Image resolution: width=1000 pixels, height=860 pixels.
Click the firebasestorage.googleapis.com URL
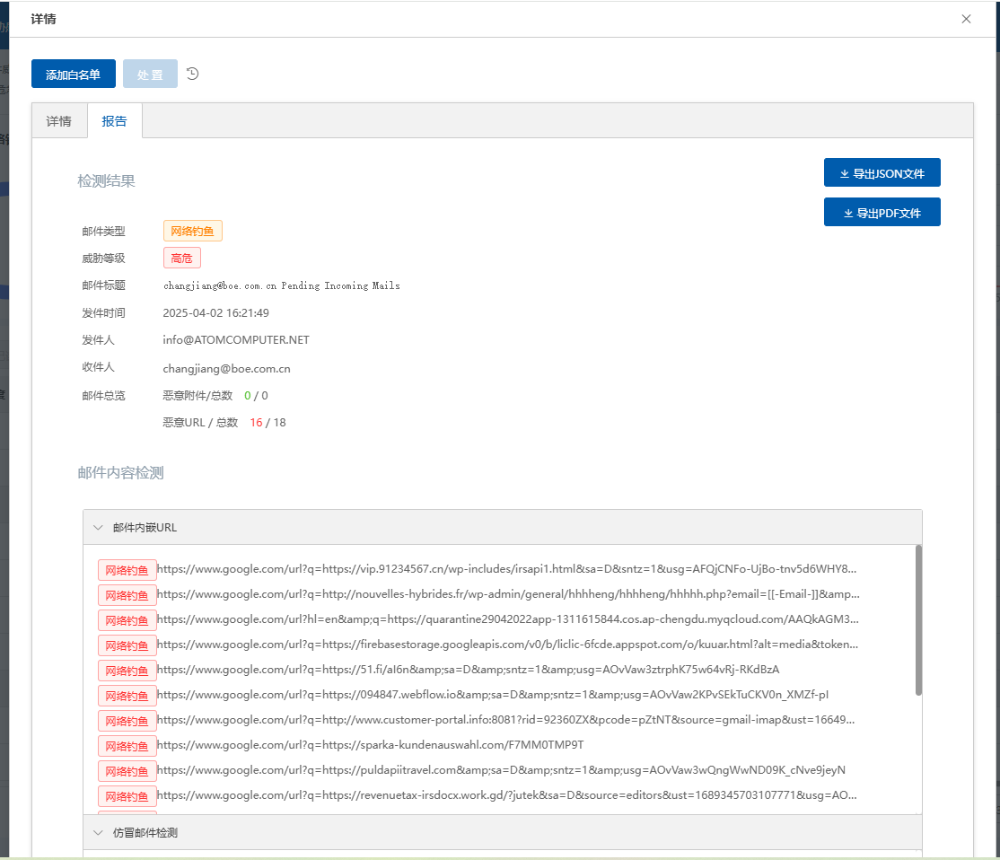click(x=506, y=645)
